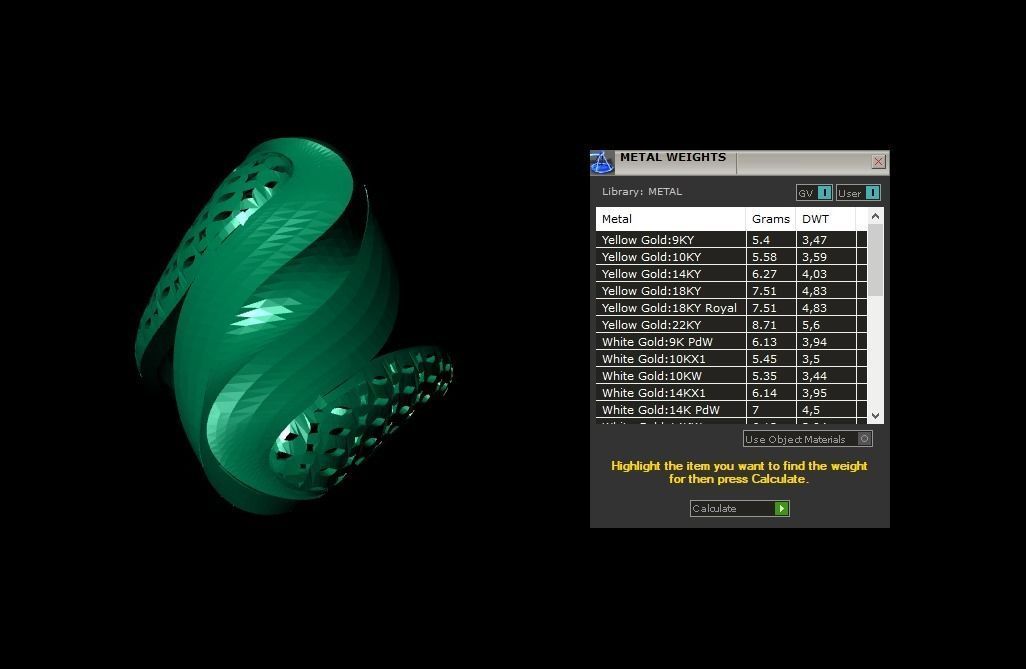Select the Yellow Gold:14KY row

[x=731, y=274]
